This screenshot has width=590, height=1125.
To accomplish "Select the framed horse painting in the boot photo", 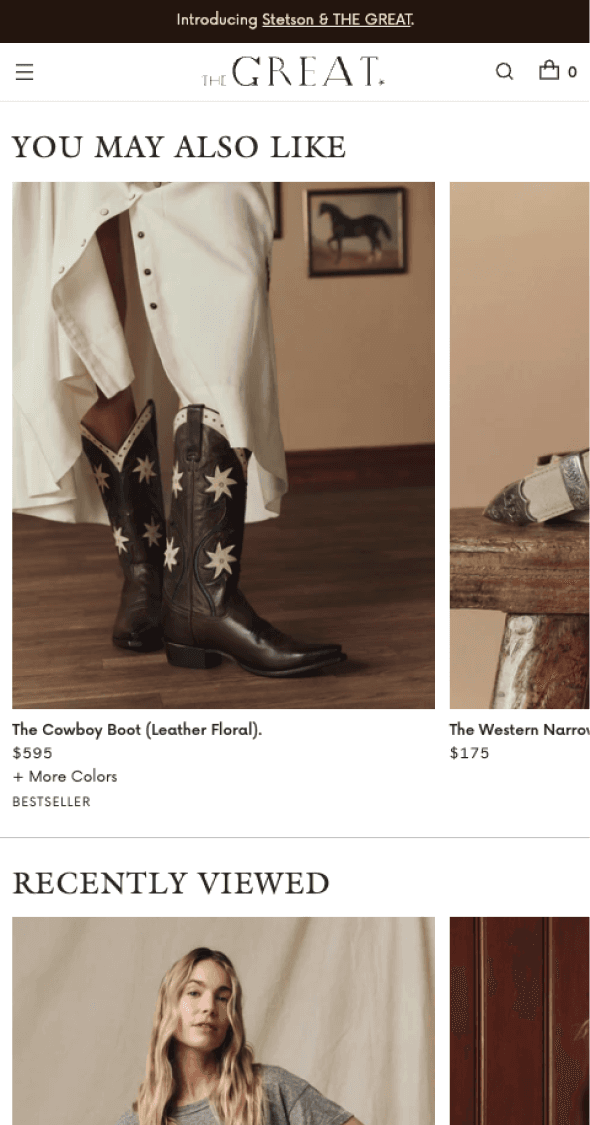I will (x=357, y=231).
